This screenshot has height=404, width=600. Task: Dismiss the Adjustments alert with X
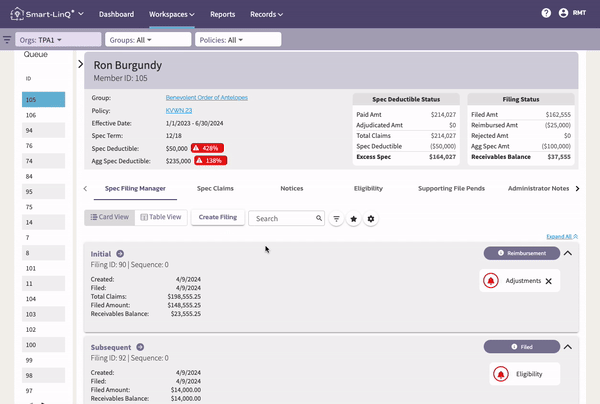(x=549, y=281)
